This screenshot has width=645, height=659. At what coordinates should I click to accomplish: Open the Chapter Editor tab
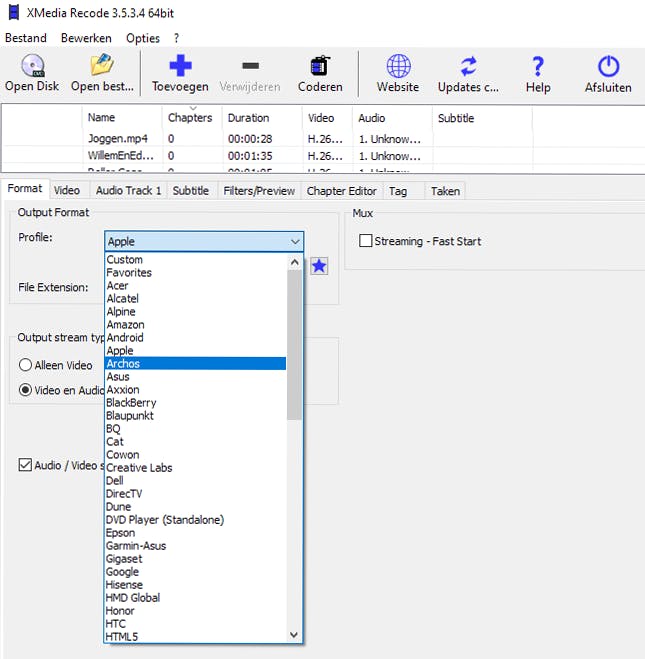point(341,191)
